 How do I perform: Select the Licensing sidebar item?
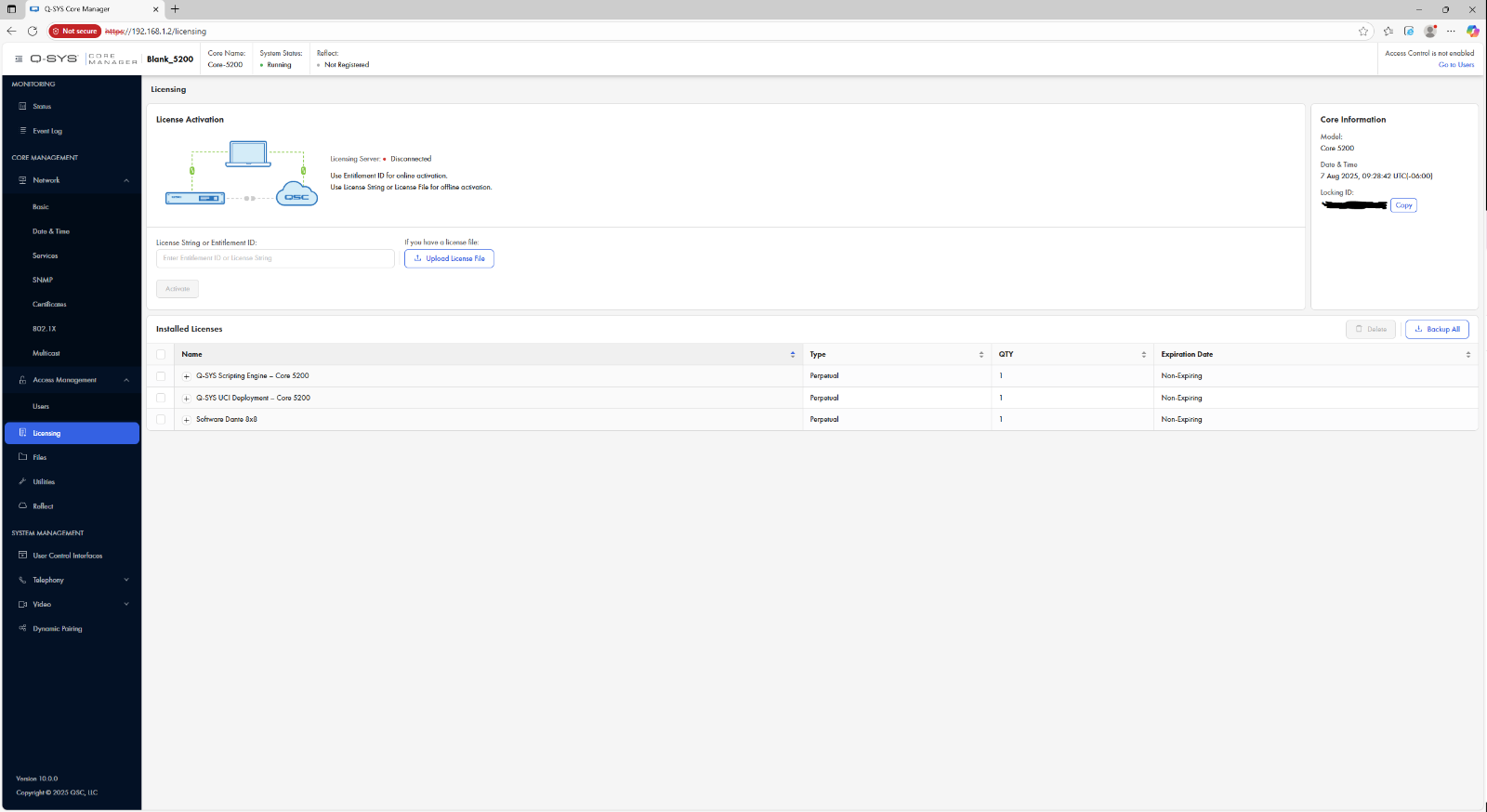pos(72,433)
